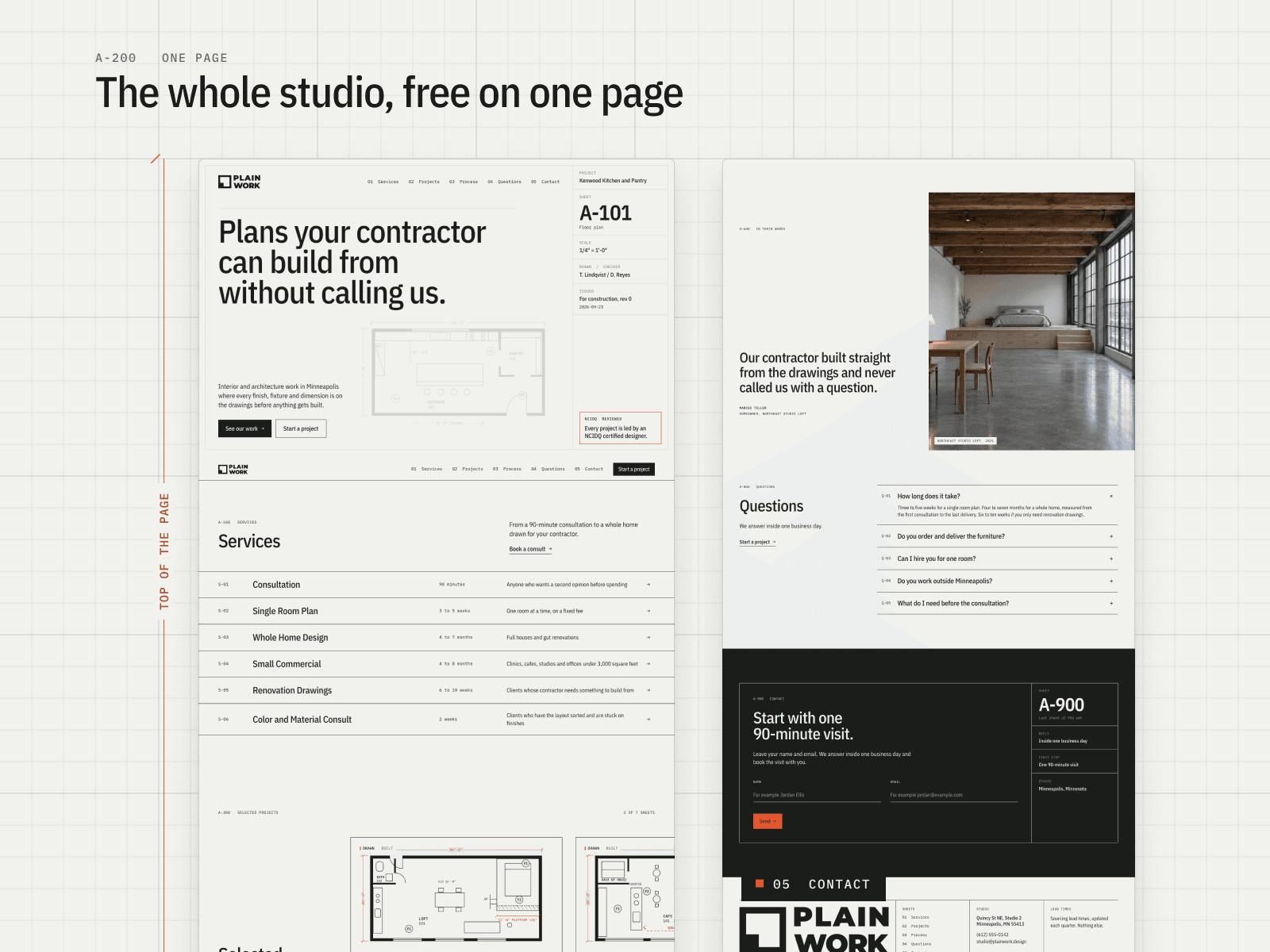Focus the Email input field

point(953,794)
